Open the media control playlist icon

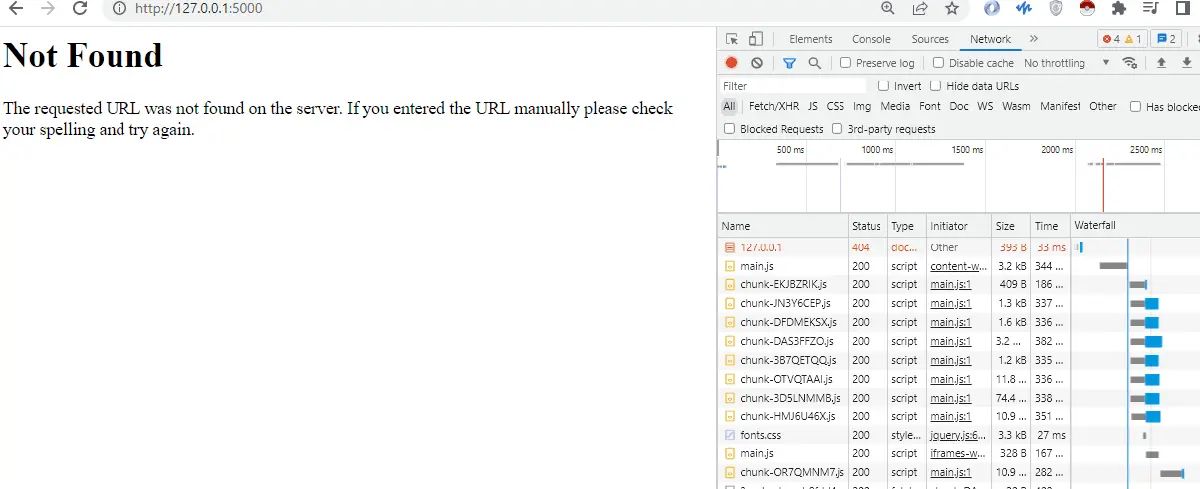coord(1151,8)
